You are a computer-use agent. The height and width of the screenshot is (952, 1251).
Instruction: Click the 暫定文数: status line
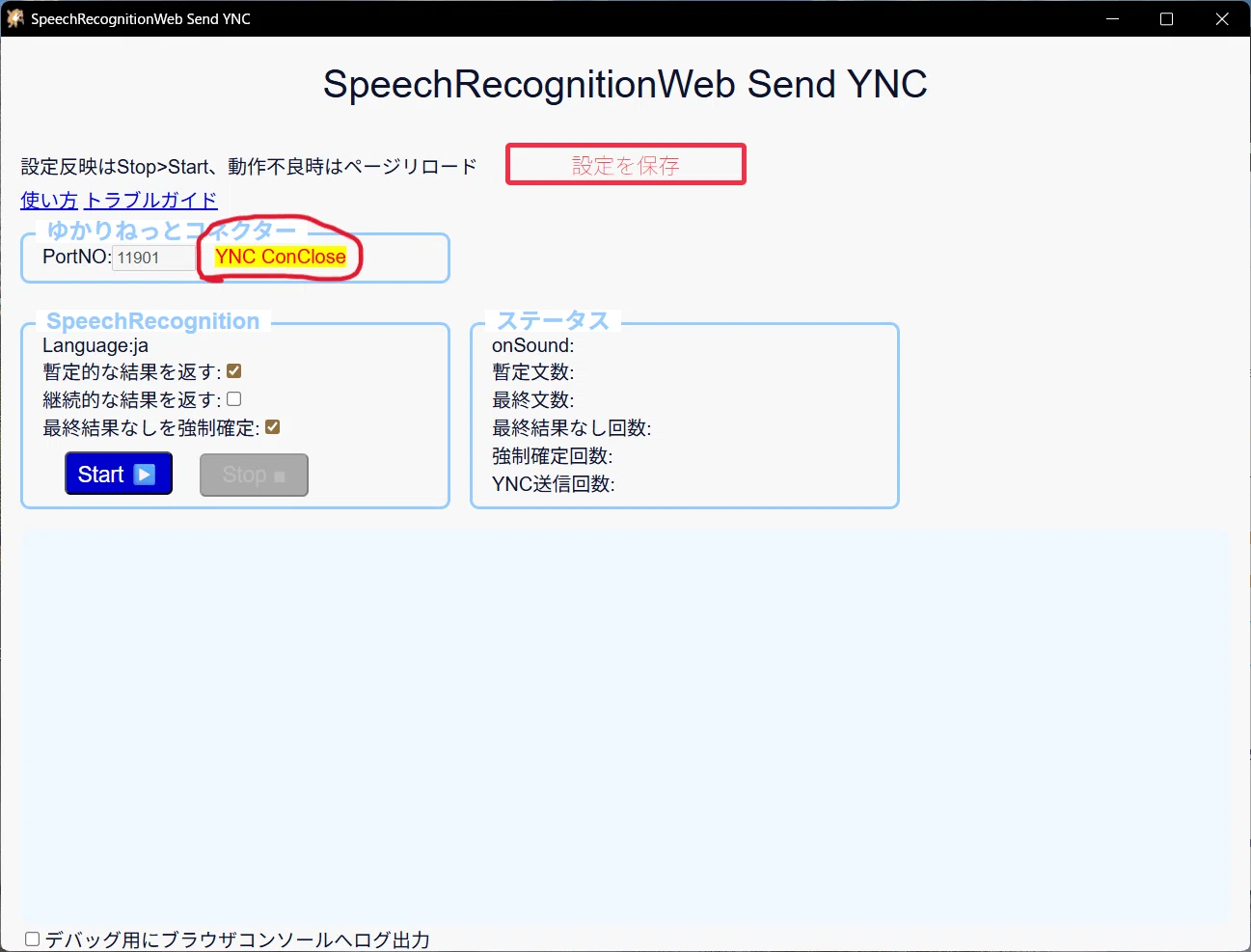(x=533, y=372)
